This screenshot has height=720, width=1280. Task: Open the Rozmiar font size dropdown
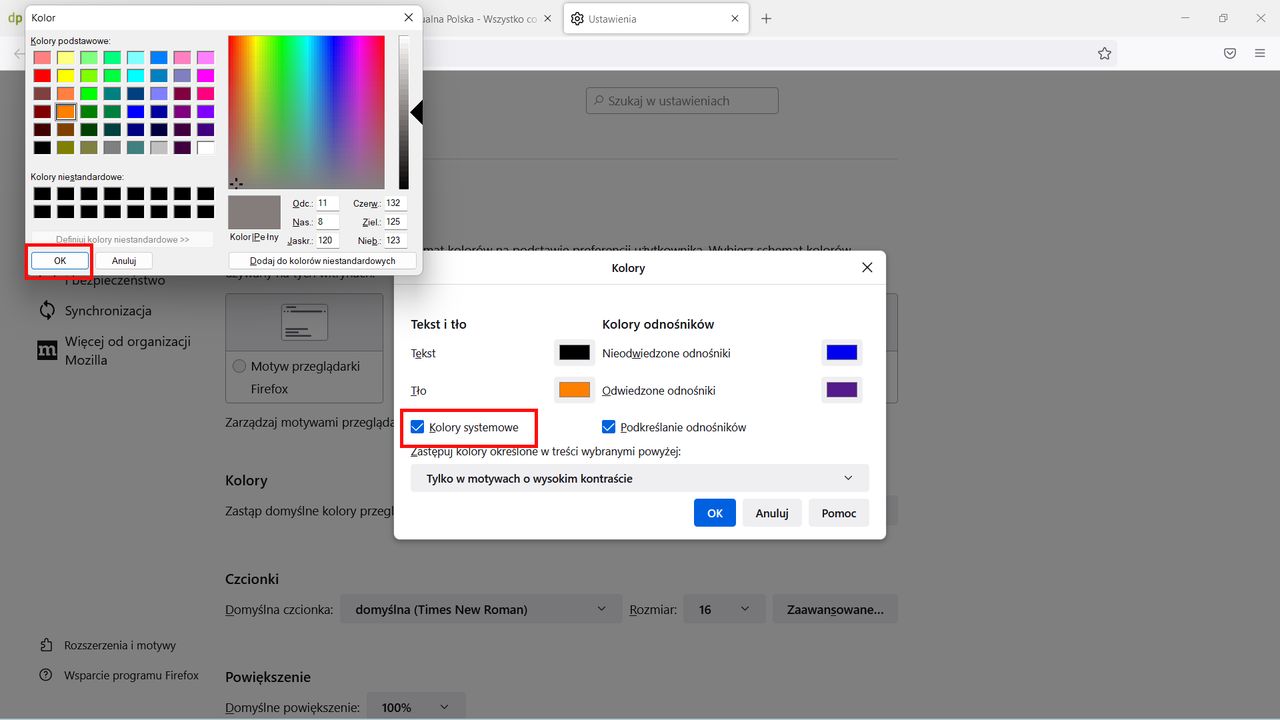pyautogui.click(x=724, y=608)
